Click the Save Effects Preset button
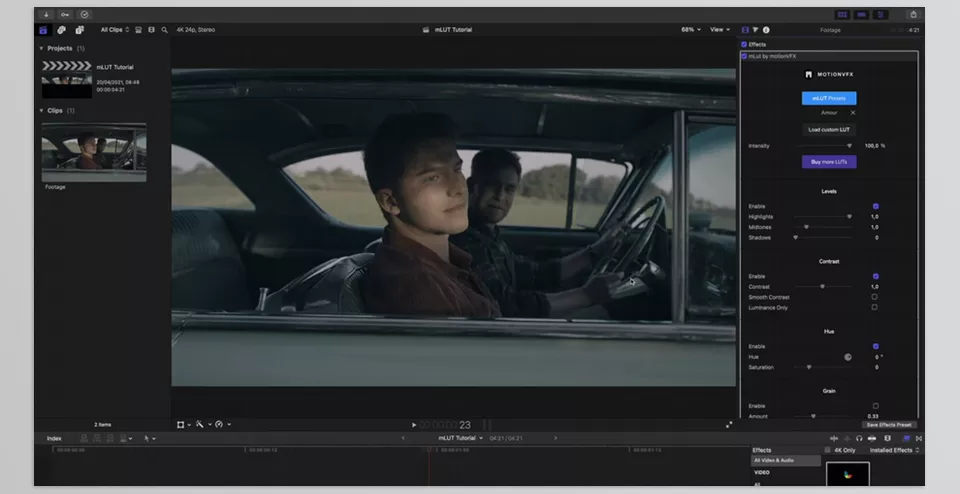 889,425
